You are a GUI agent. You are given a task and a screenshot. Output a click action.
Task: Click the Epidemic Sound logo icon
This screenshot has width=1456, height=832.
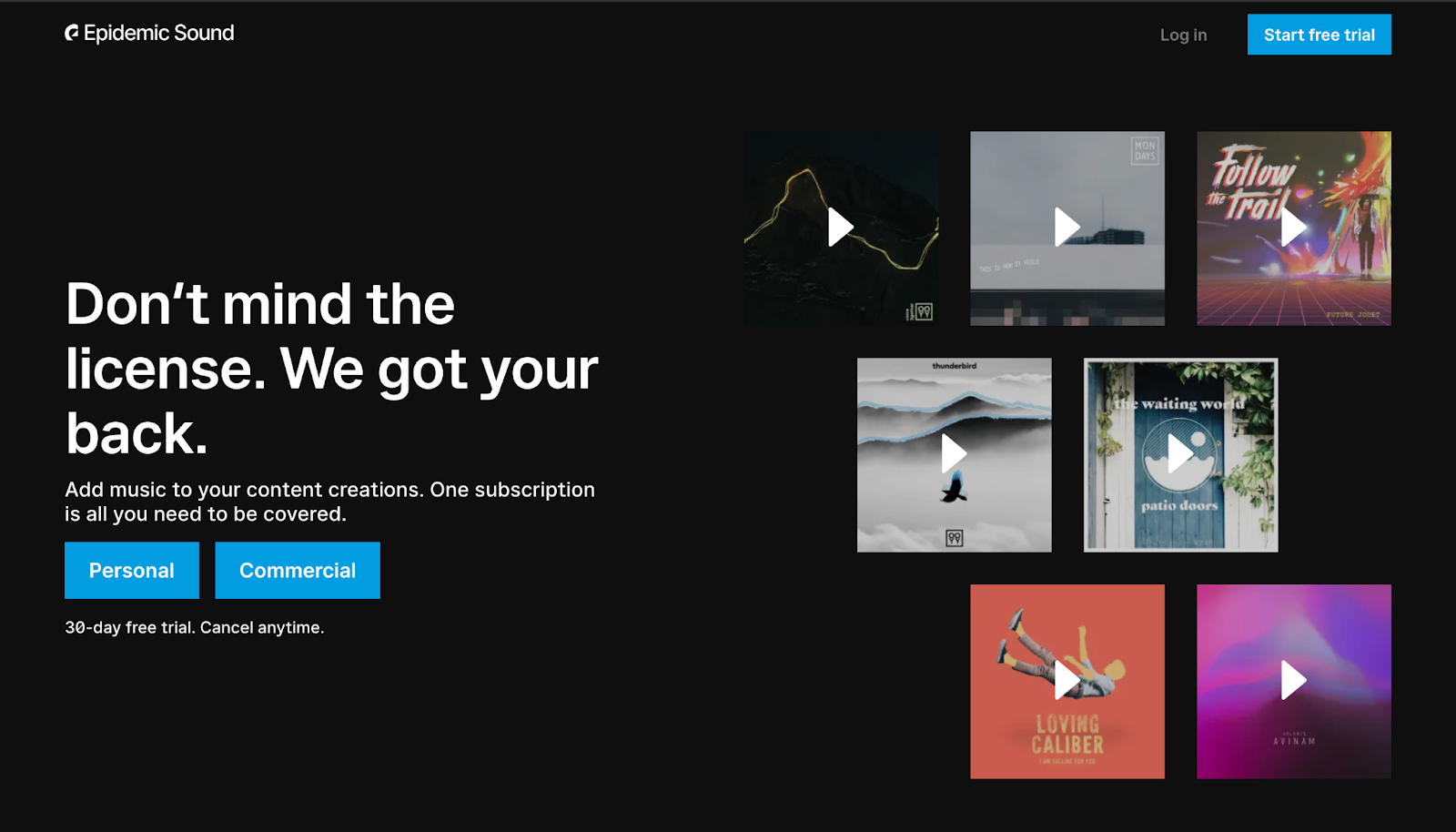point(72,34)
